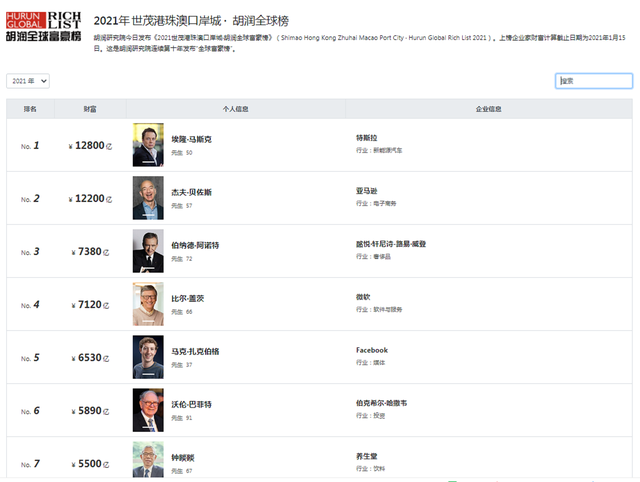Open the photo in the No. 7 row
This screenshot has width=640, height=482.
(x=148, y=460)
